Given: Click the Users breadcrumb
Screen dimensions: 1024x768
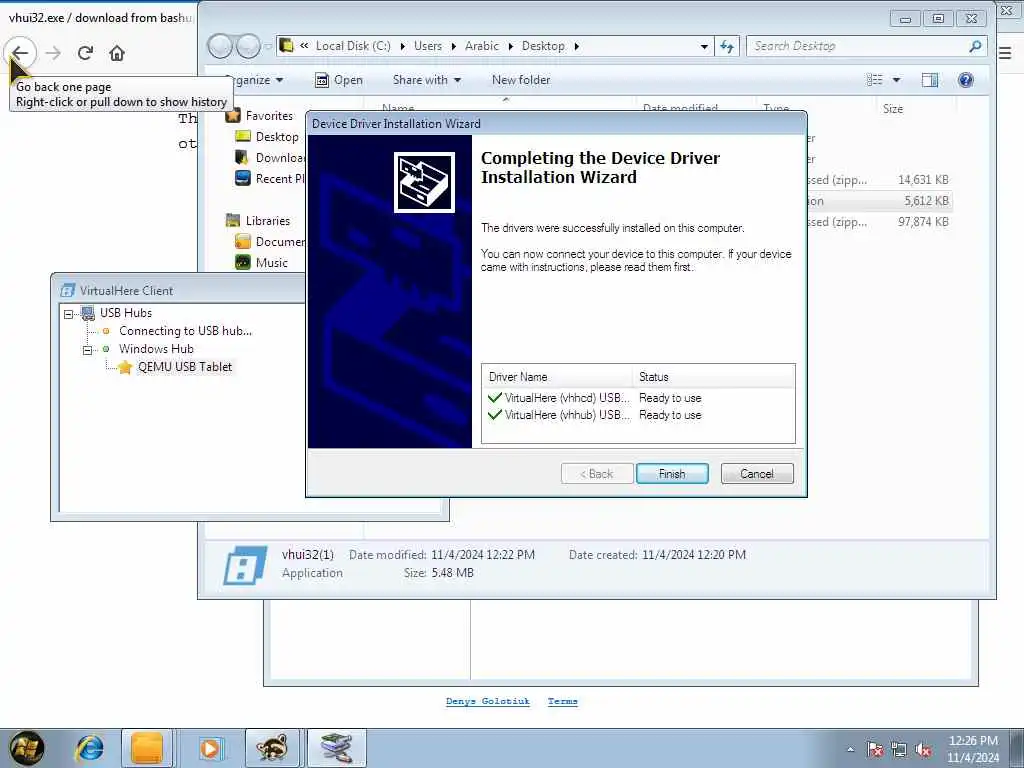Looking at the screenshot, I should pyautogui.click(x=428, y=46).
